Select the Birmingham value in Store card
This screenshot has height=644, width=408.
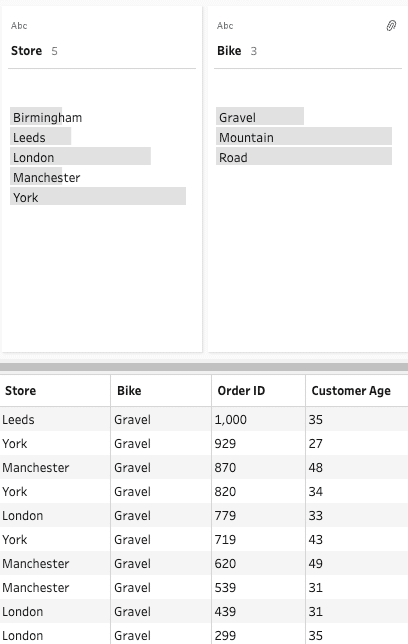coord(46,117)
